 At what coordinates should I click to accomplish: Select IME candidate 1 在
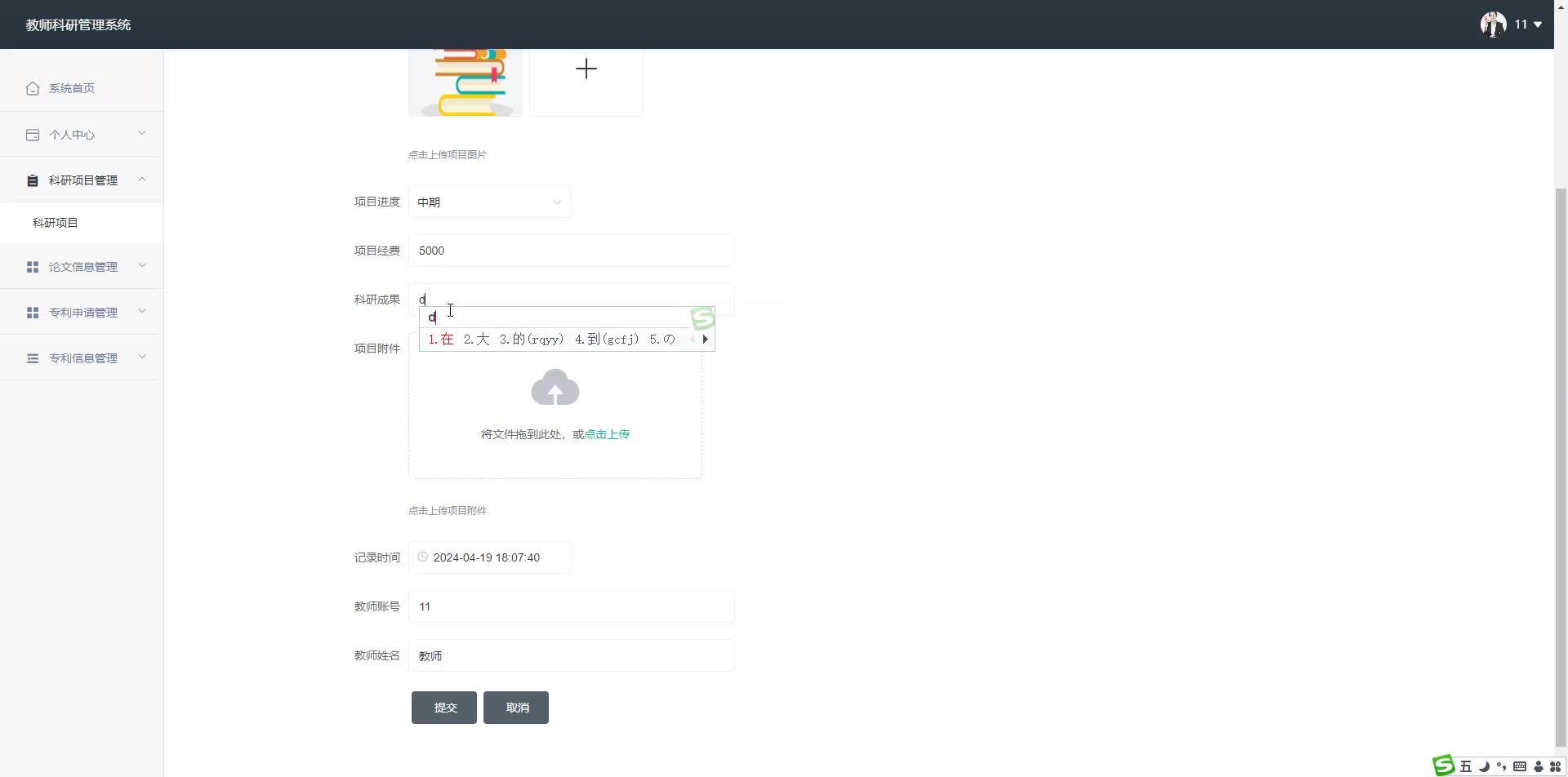click(441, 340)
